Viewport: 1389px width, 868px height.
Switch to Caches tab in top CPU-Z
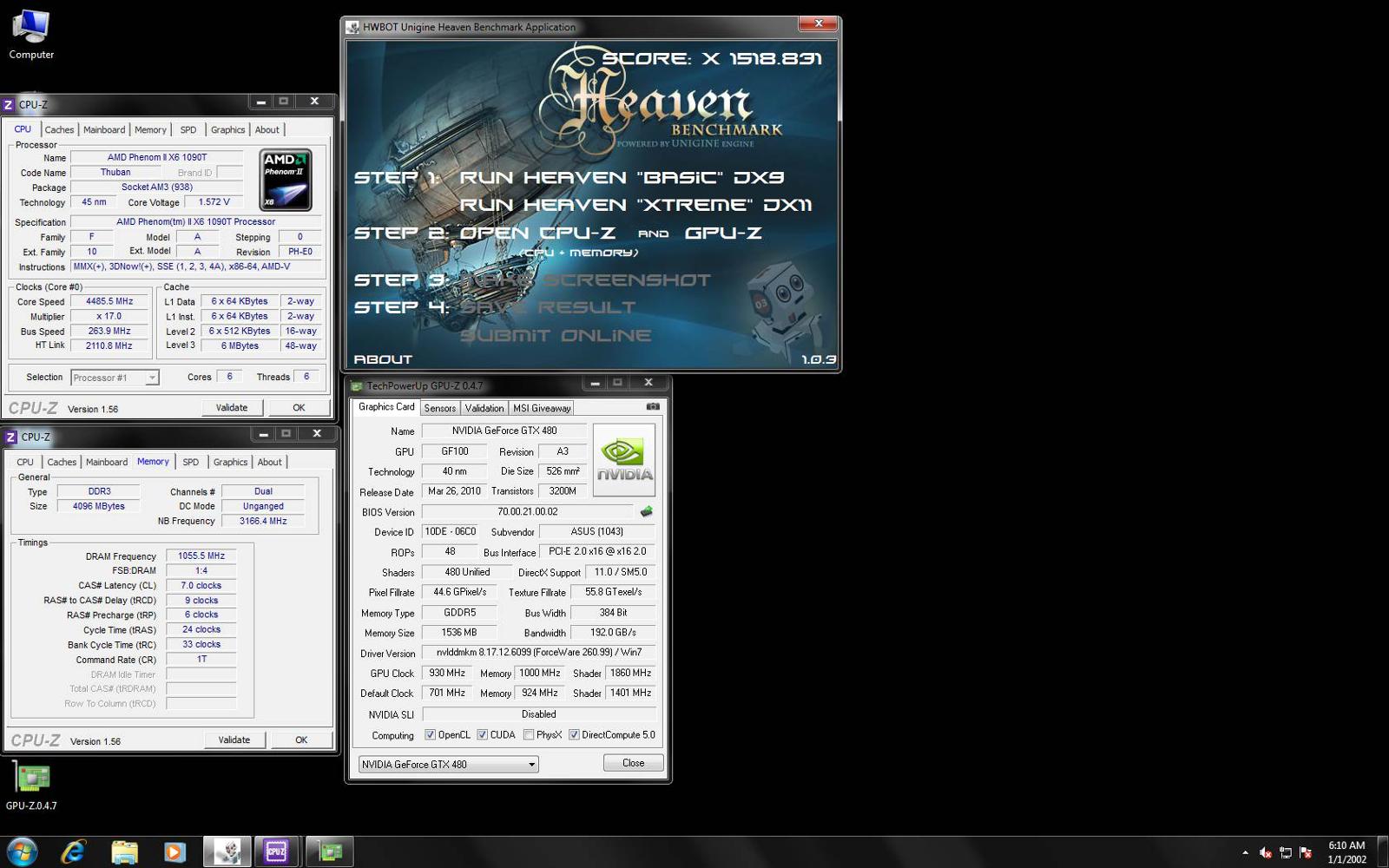59,129
